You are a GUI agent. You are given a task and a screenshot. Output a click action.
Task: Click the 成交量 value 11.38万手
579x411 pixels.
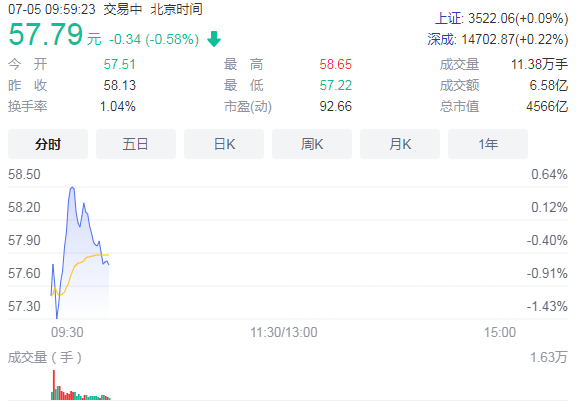pos(539,64)
